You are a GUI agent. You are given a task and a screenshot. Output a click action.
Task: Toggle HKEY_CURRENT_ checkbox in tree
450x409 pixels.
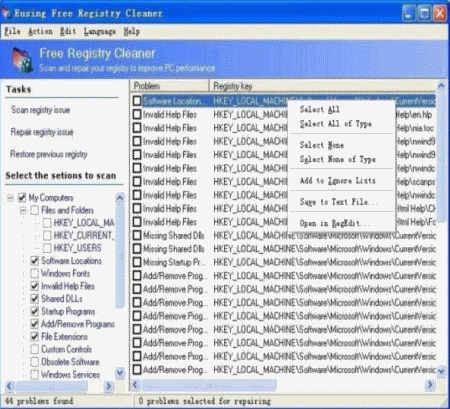(x=47, y=236)
